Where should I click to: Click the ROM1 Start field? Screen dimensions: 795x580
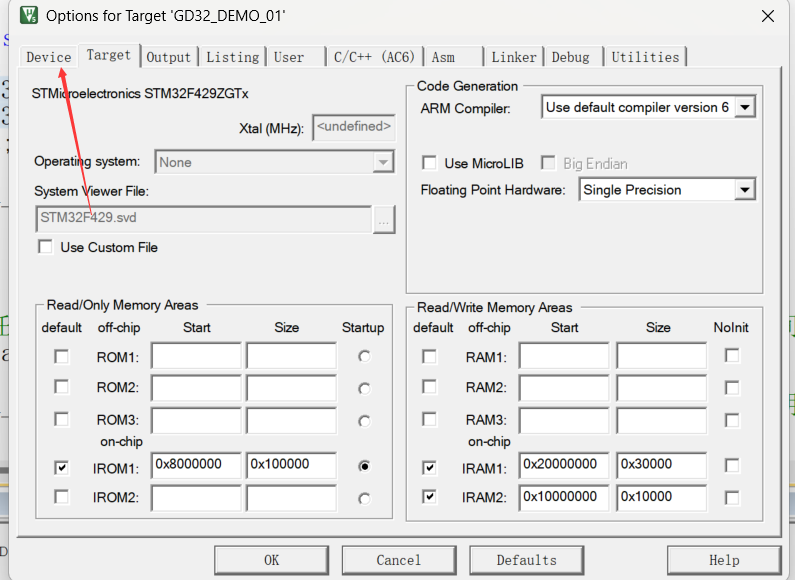196,356
